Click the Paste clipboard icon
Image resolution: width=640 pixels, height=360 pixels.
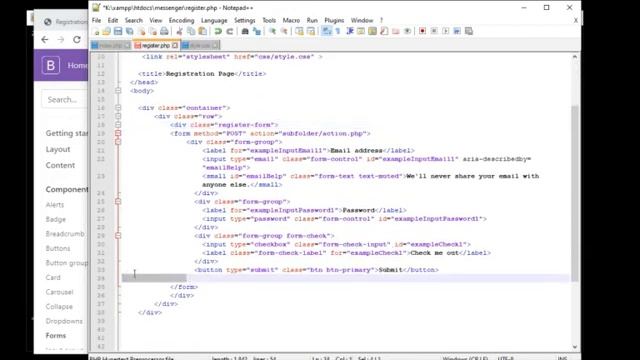coord(202,31)
